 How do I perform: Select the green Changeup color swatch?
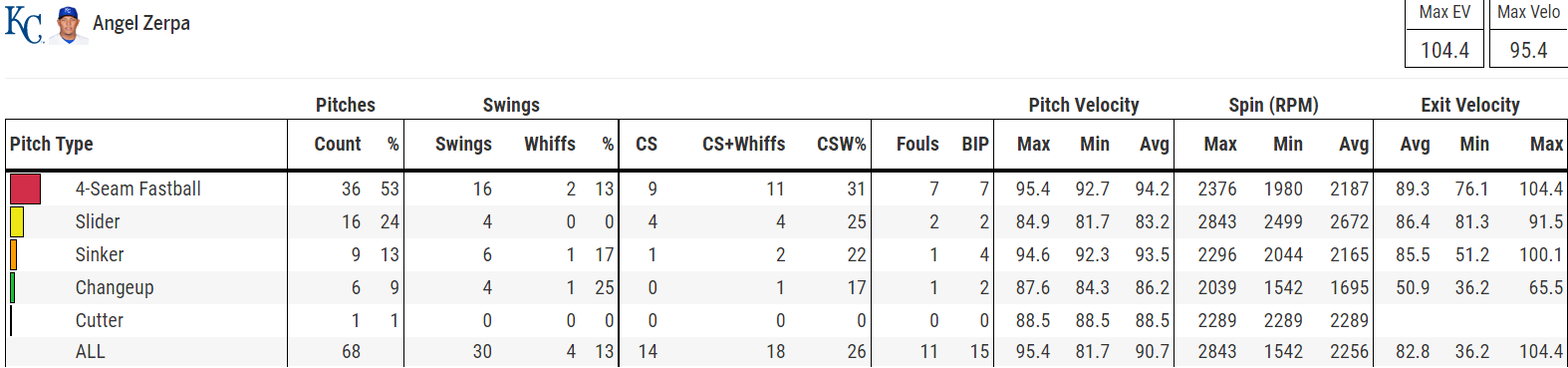(12, 287)
